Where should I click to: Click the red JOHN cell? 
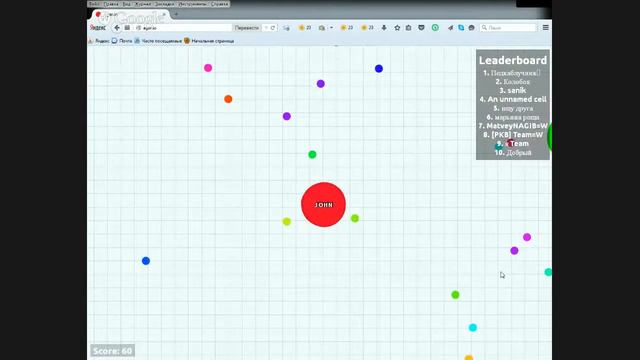(323, 204)
